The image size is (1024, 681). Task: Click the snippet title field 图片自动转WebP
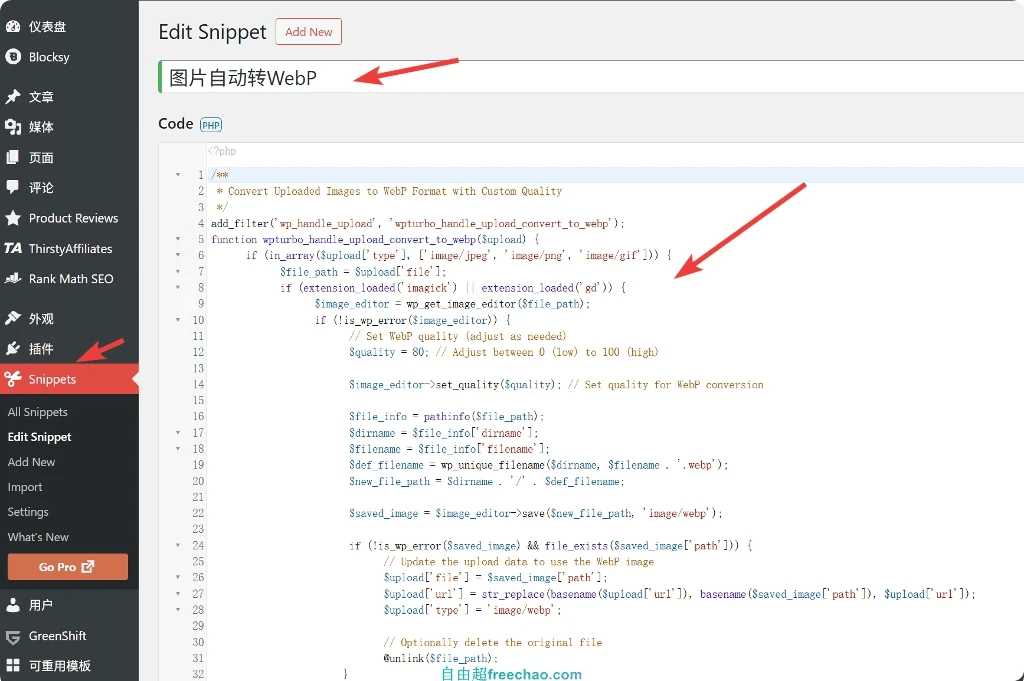590,77
